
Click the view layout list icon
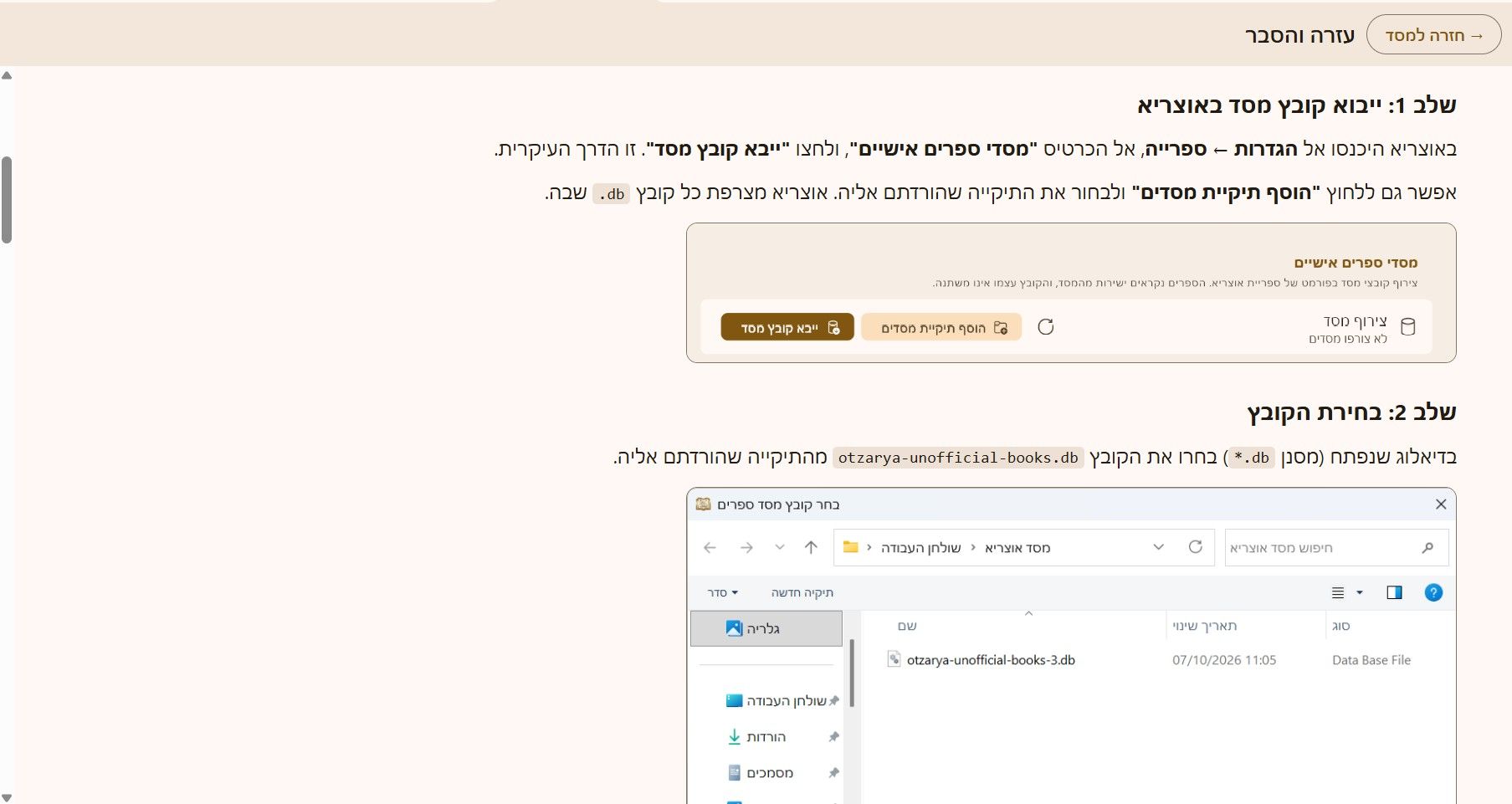(1338, 592)
